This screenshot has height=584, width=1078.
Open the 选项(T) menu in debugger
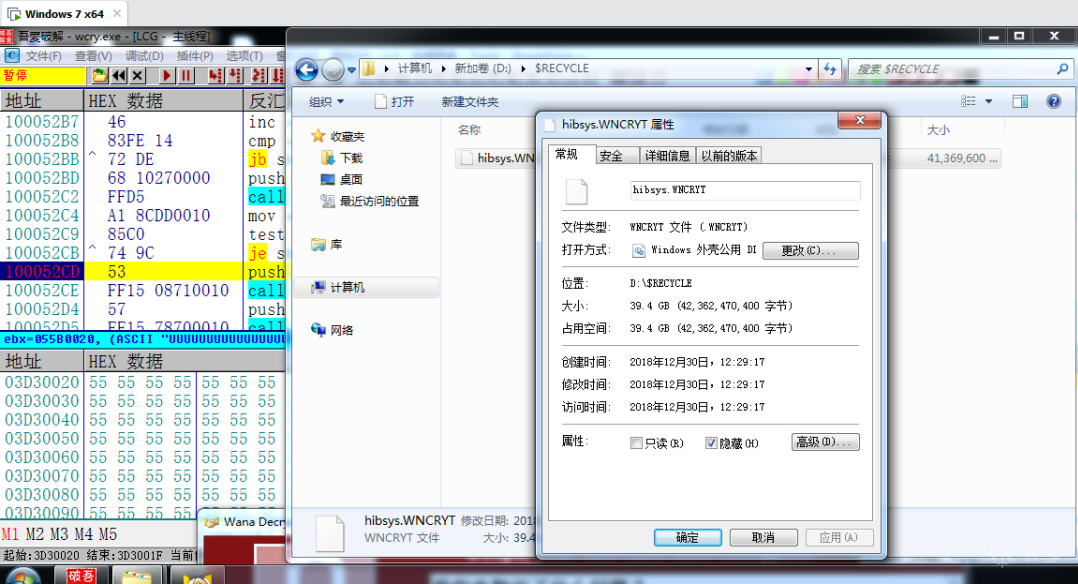coord(244,56)
